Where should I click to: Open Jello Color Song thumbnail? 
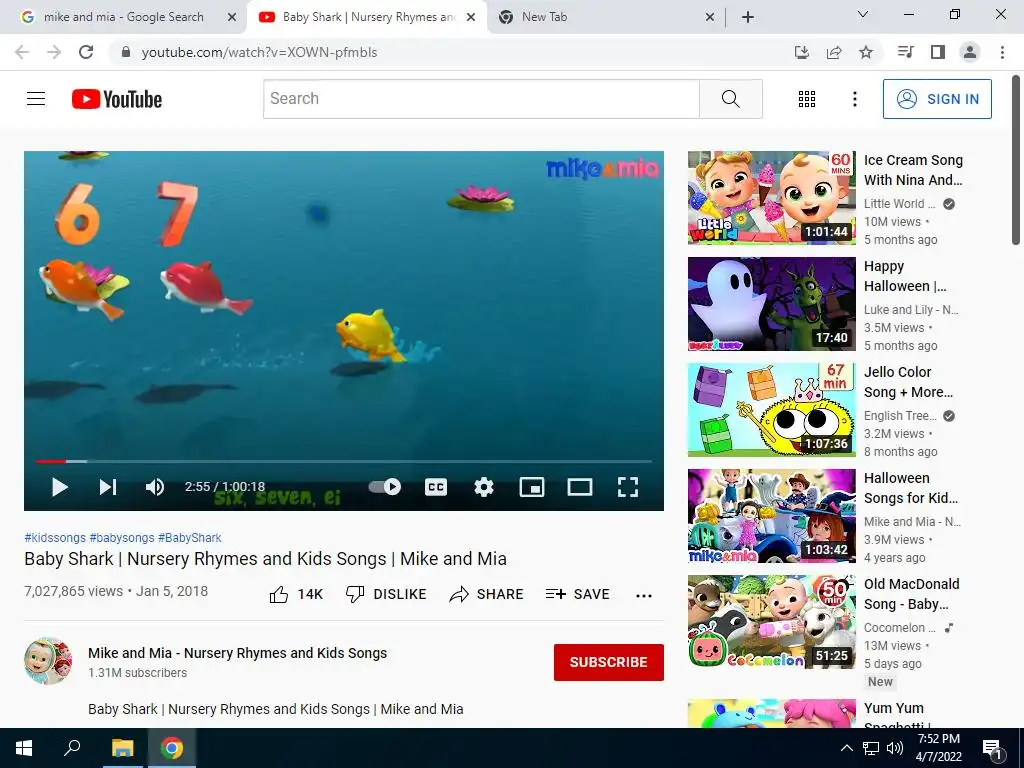coord(771,409)
